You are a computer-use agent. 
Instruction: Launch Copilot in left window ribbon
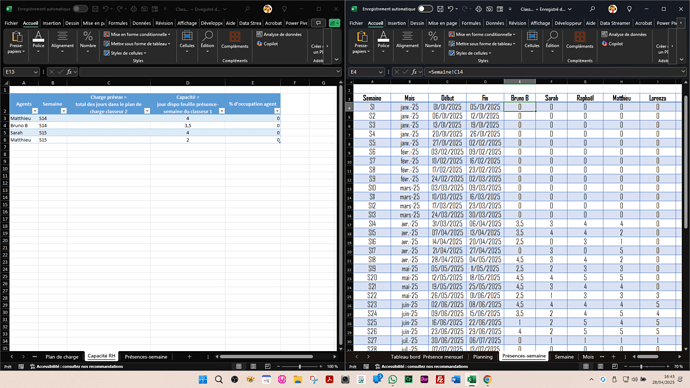click(267, 44)
